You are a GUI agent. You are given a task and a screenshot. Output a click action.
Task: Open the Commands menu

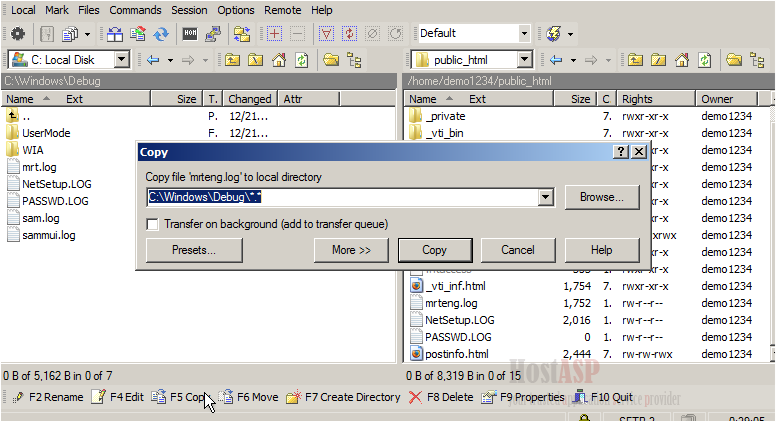tap(135, 10)
